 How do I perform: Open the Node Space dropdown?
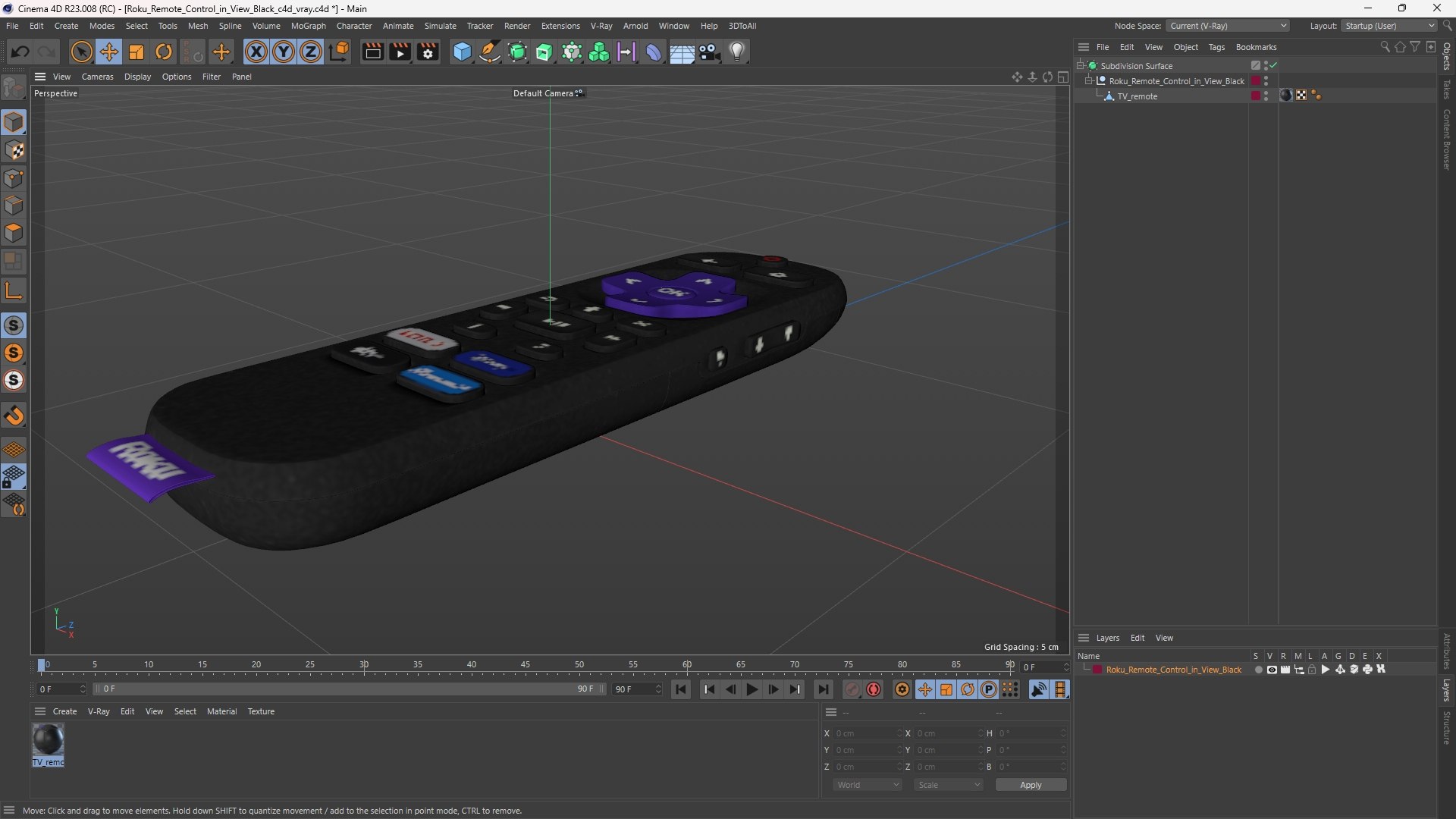tap(1227, 26)
